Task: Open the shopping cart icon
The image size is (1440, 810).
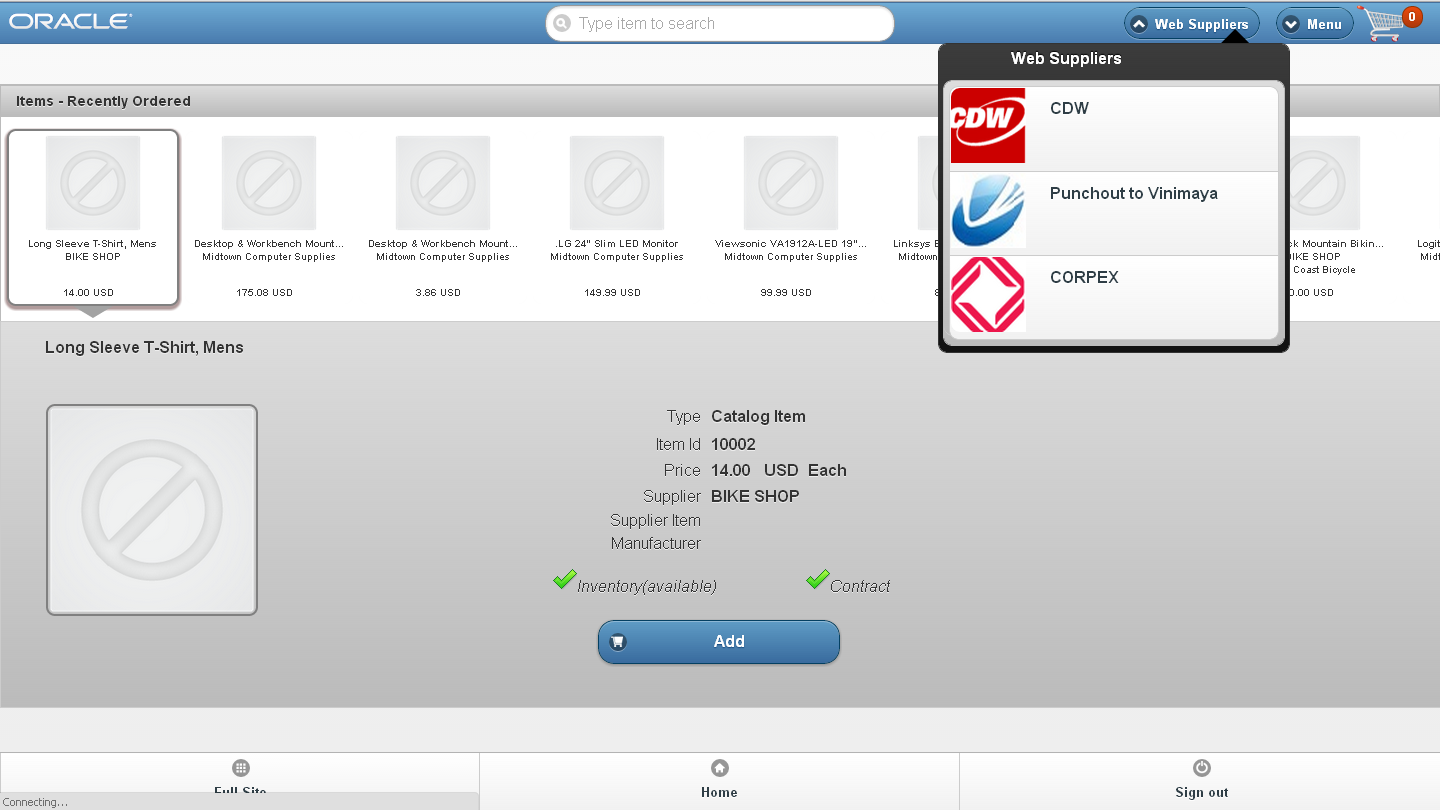Action: click(x=1385, y=23)
